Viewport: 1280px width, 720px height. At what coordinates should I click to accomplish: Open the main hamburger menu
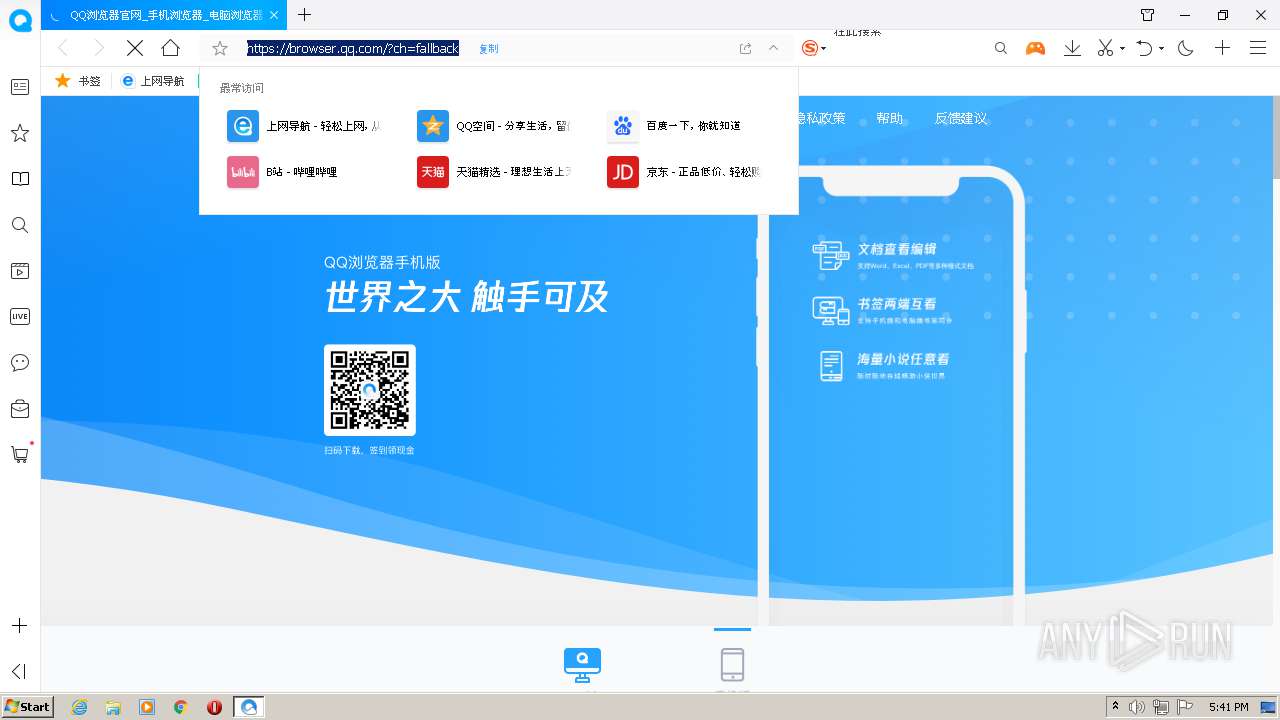[1258, 48]
